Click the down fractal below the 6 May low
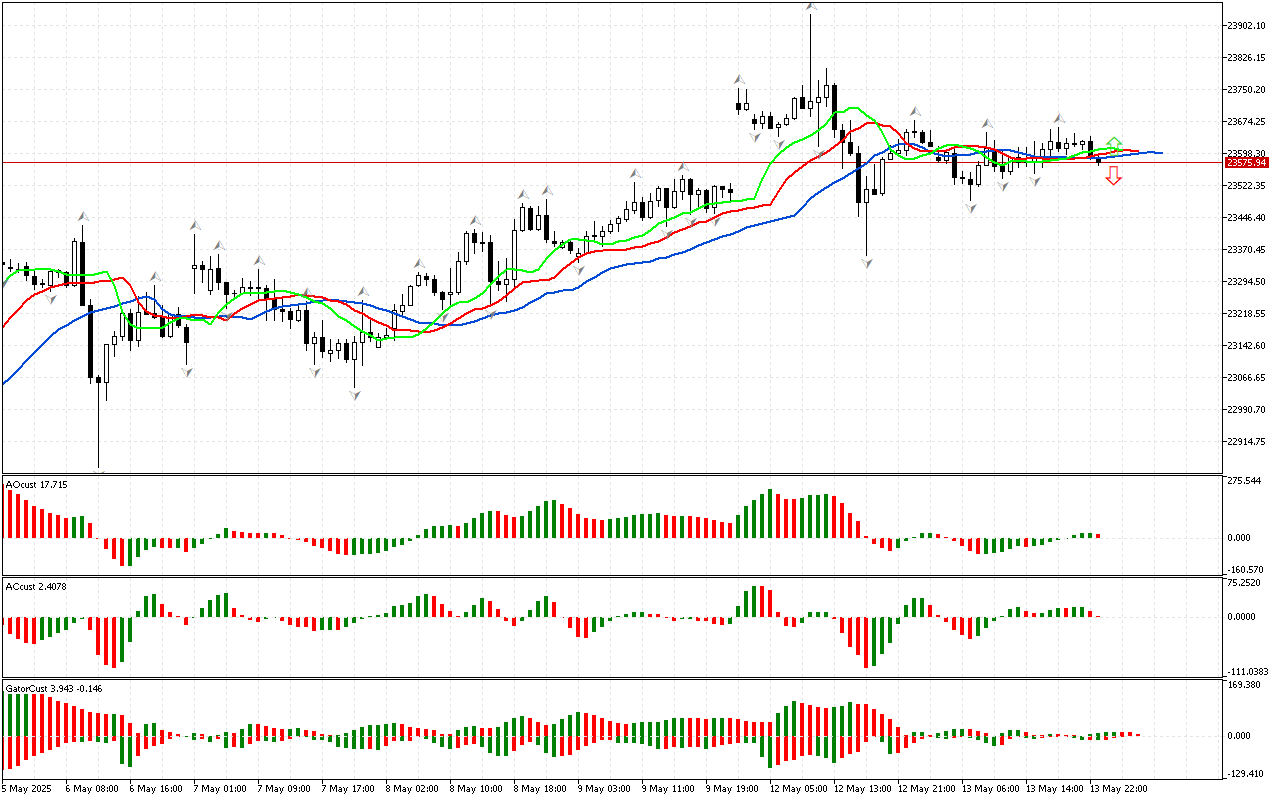 click(x=99, y=471)
